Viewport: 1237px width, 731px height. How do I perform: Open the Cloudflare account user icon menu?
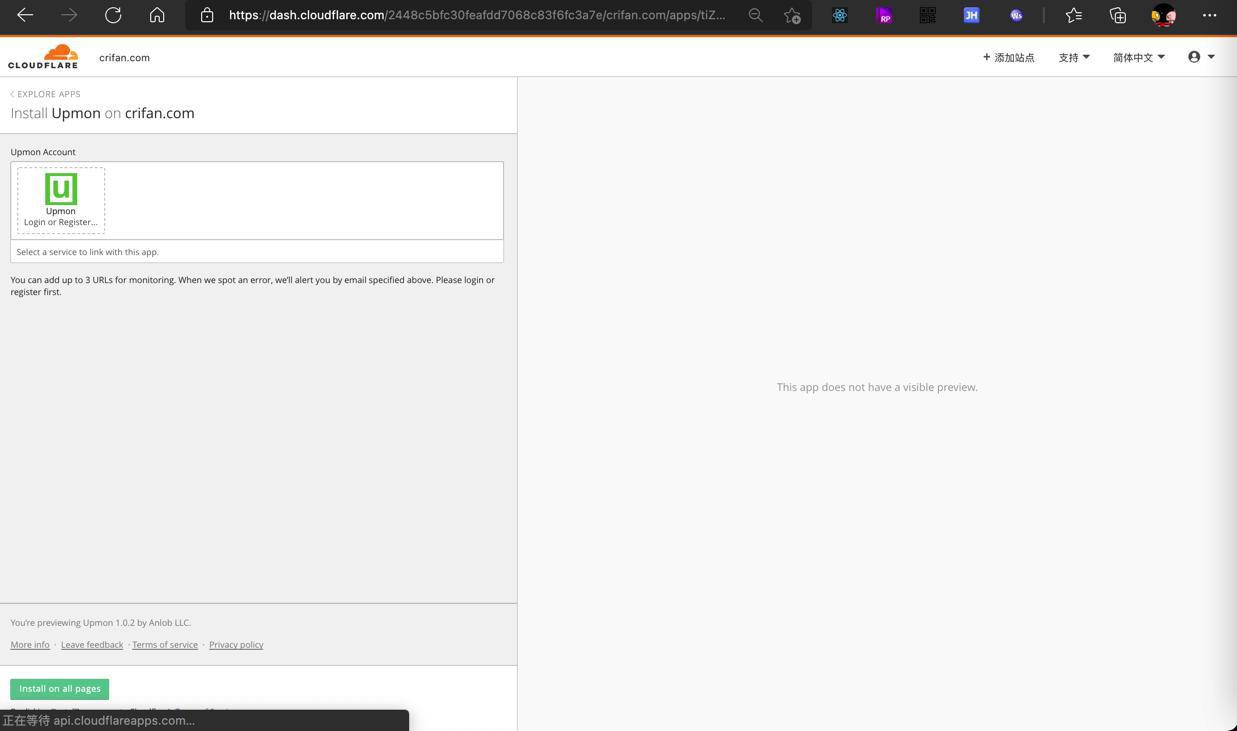click(x=1201, y=57)
